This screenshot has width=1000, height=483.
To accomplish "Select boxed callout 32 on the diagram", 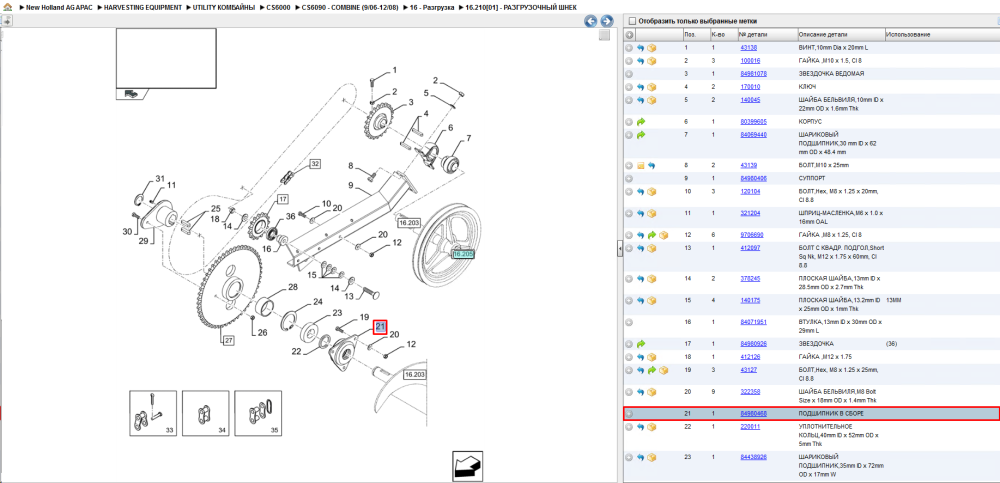I will 315,164.
